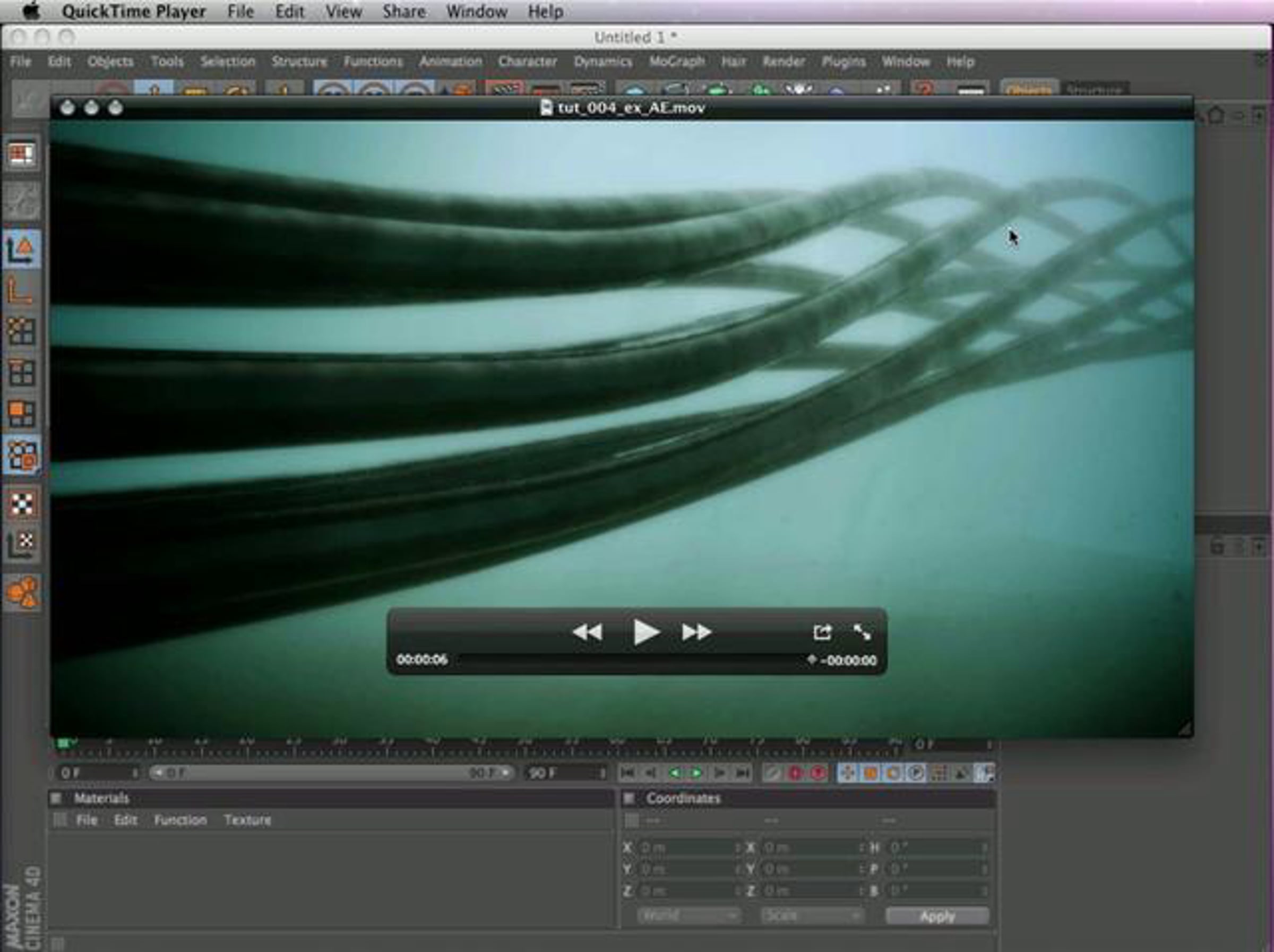
Task: Open the QuickTime Share menu
Action: coord(404,11)
